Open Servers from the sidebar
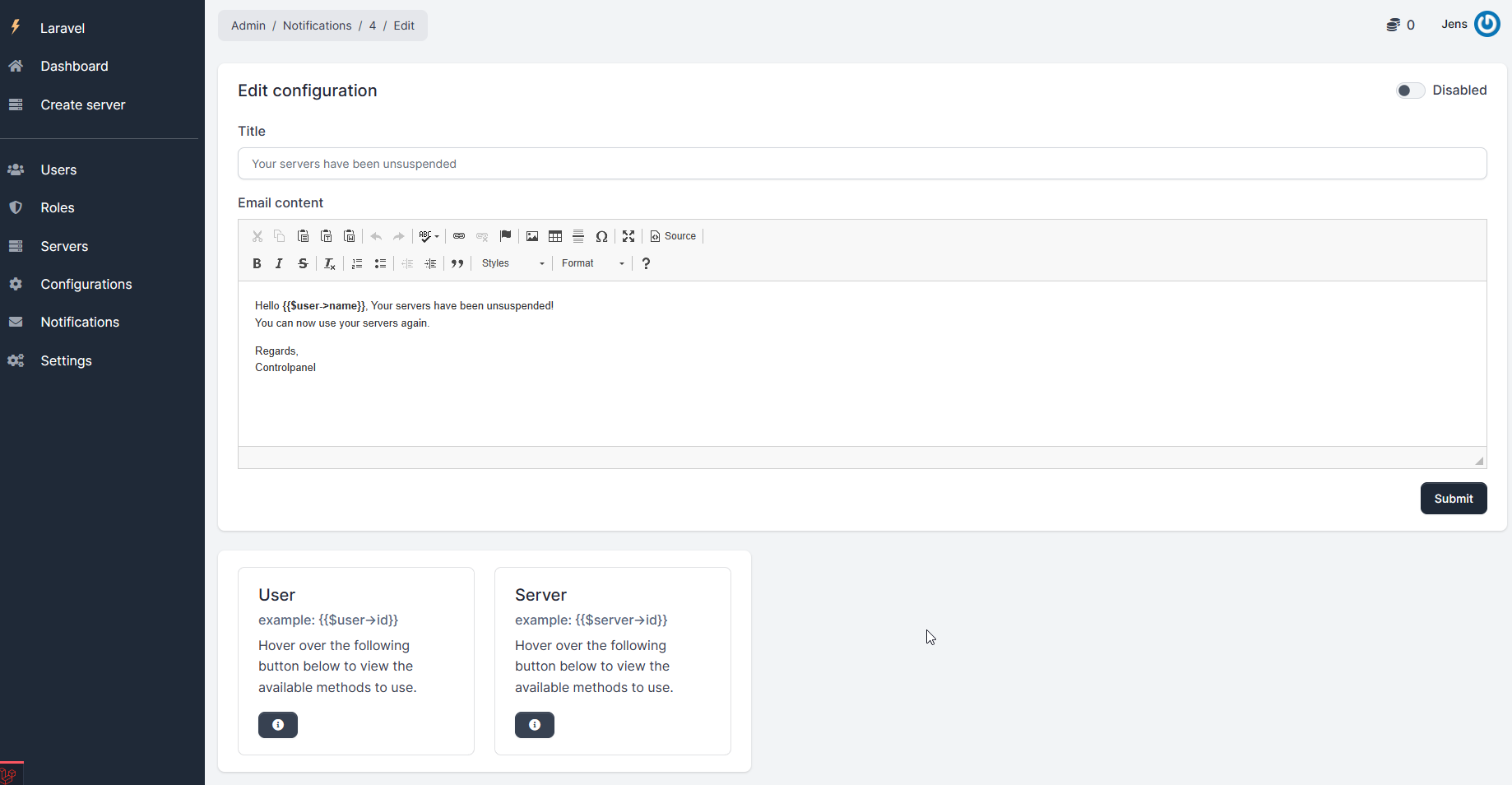Viewport: 1512px width, 785px height. click(x=64, y=246)
